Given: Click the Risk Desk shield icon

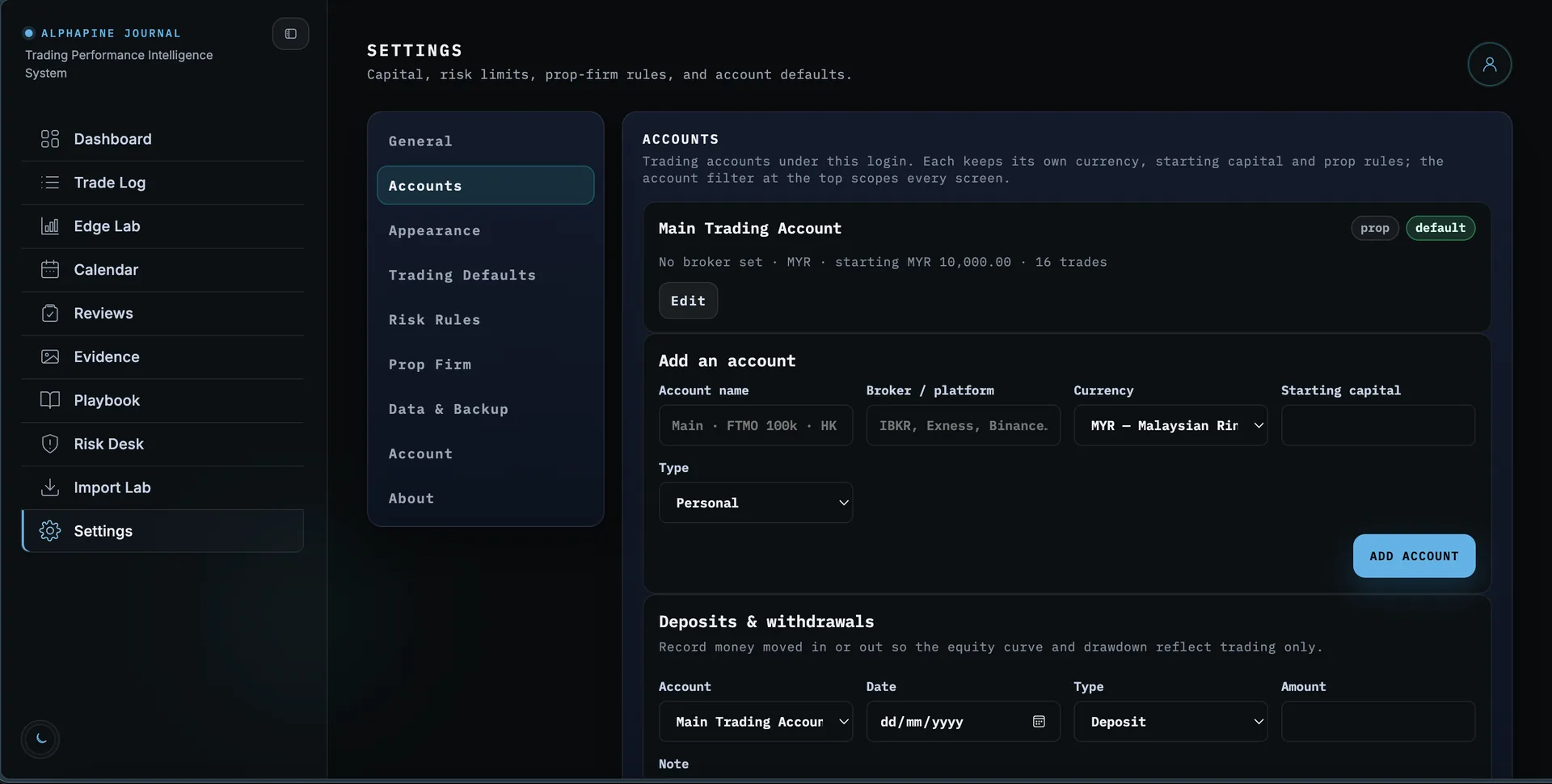Looking at the screenshot, I should [x=50, y=445].
